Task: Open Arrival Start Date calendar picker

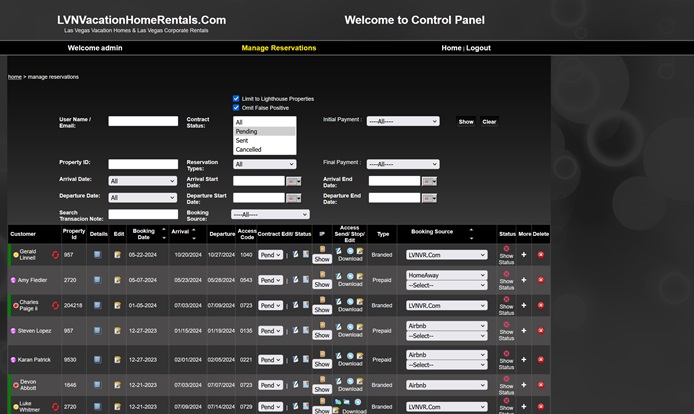Action: tap(293, 181)
